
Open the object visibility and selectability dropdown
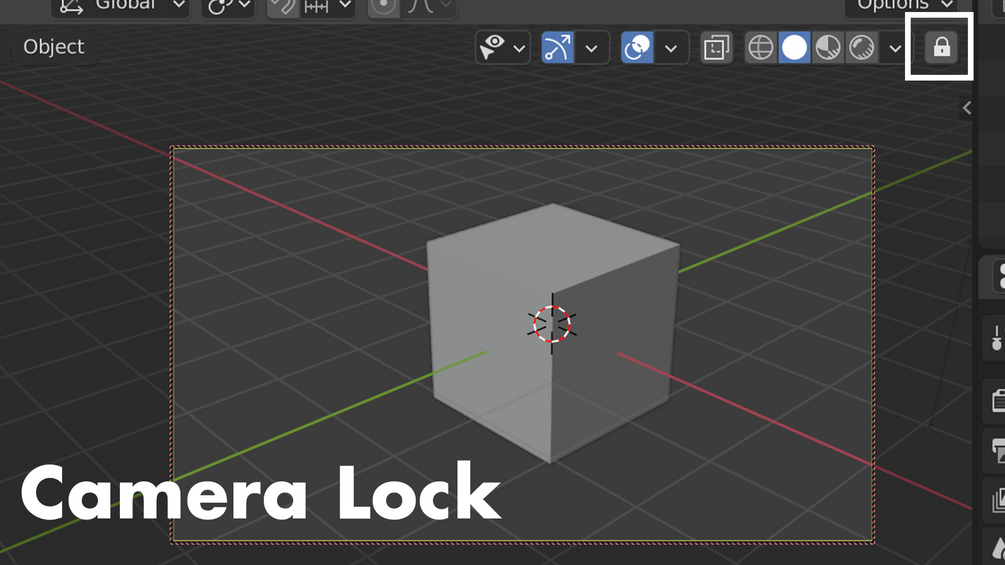pos(502,47)
